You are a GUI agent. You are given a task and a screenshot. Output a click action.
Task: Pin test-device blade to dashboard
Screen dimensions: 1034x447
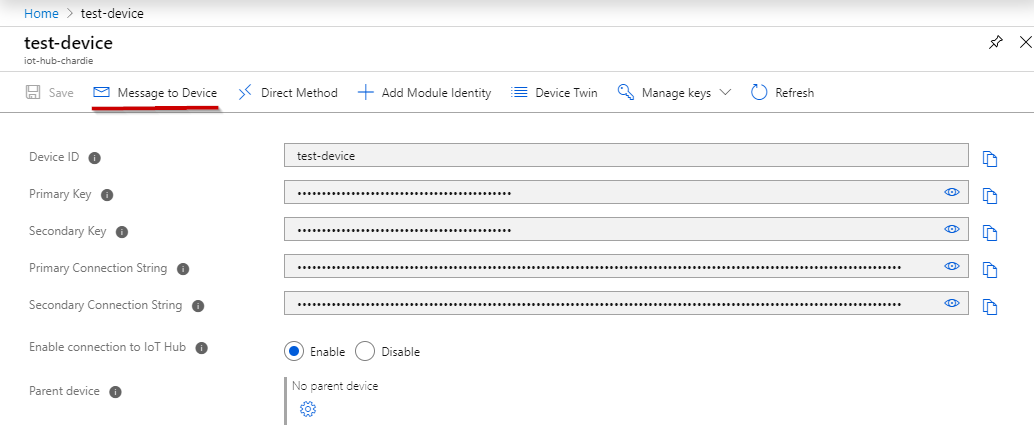click(996, 43)
